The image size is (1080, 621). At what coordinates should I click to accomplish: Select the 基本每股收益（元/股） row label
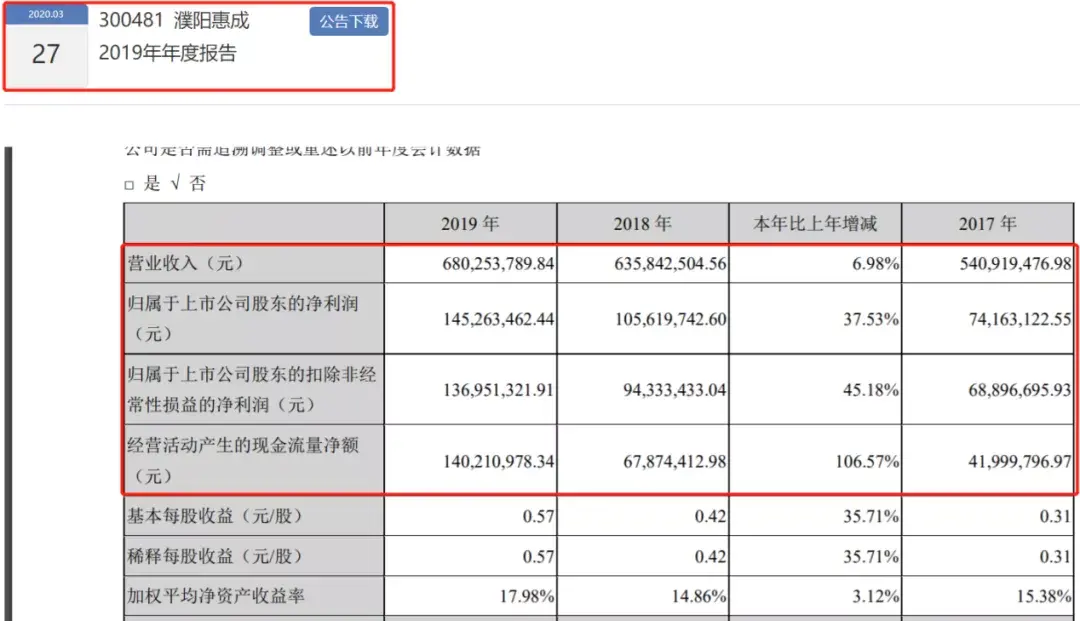(215, 516)
